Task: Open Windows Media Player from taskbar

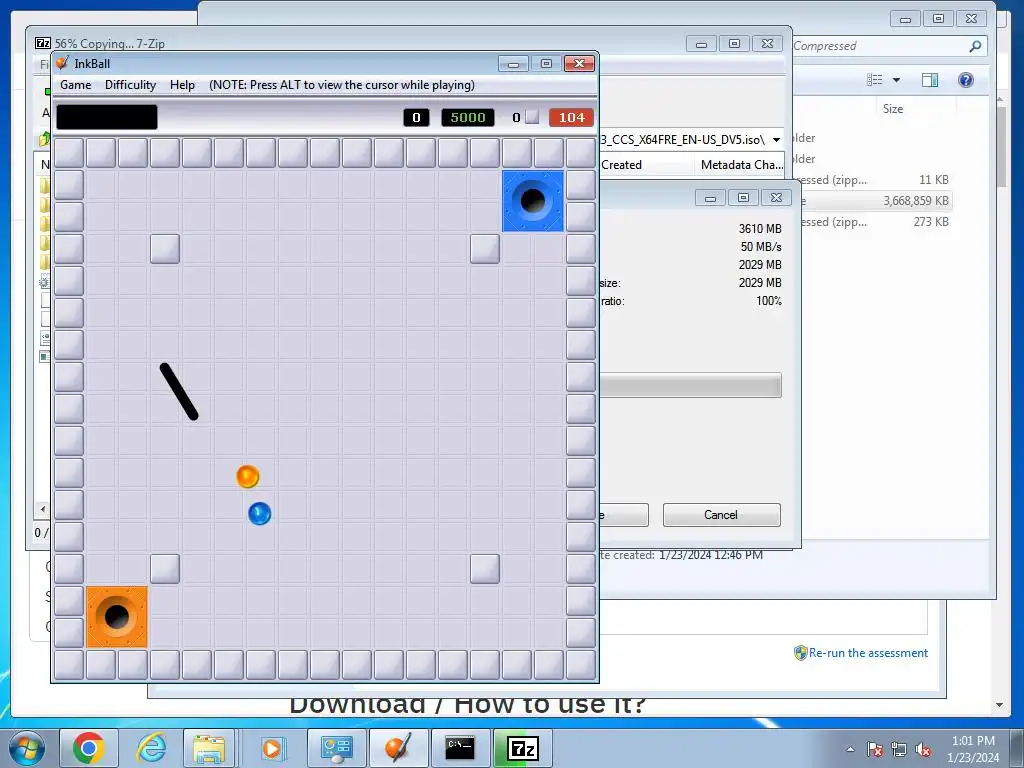Action: point(272,748)
